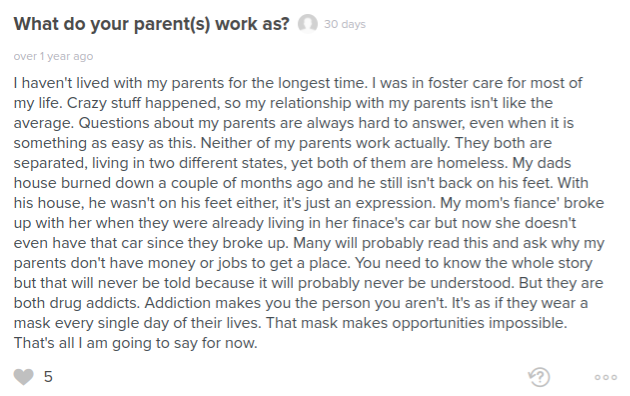Click the answer line starting 'I haven't lived with'
Image resolution: width=630 pixels, height=396 pixels.
click(x=298, y=83)
